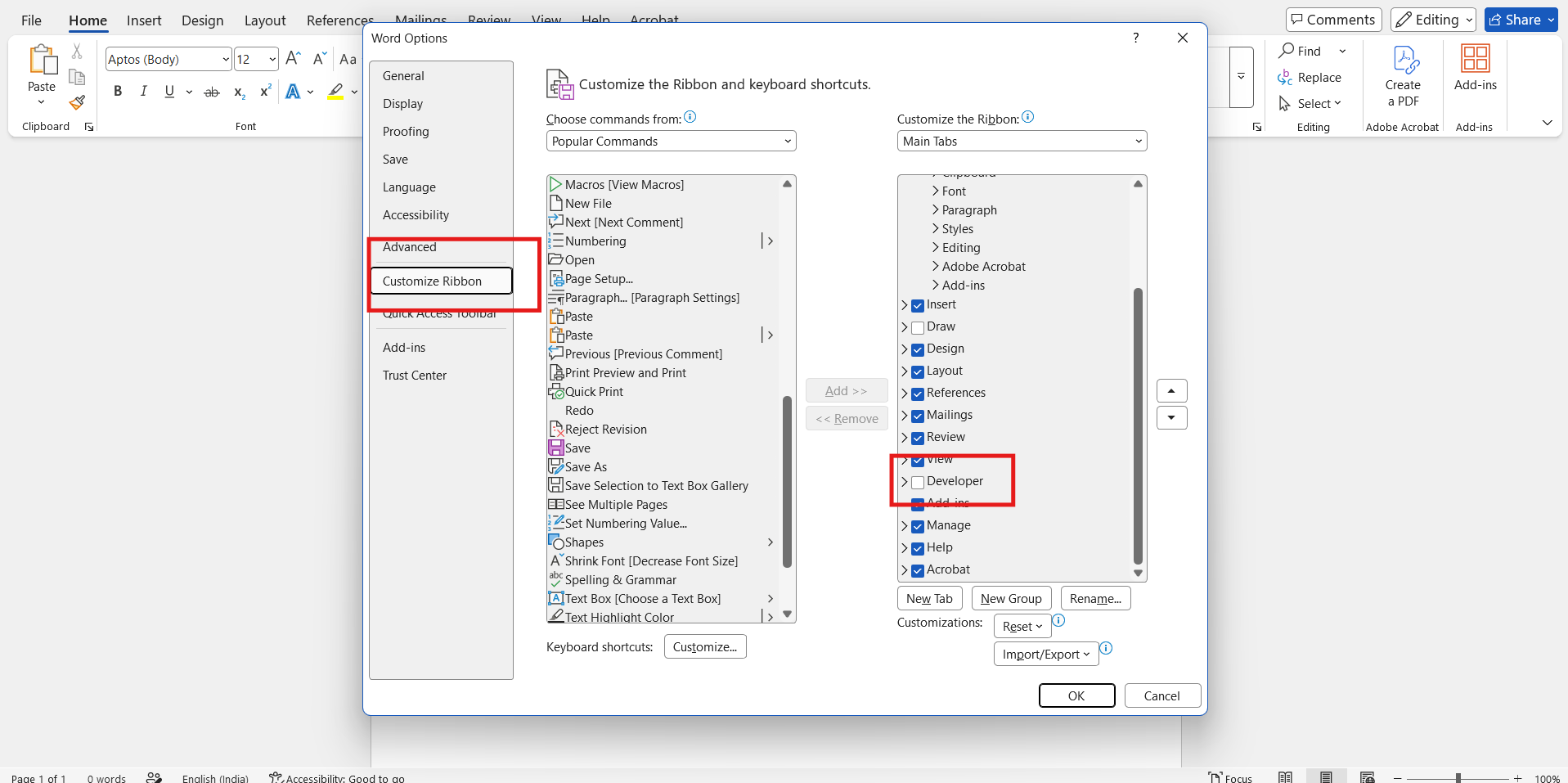Click the Create a PDF icon
This screenshot has width=1568, height=783.
(x=1406, y=60)
